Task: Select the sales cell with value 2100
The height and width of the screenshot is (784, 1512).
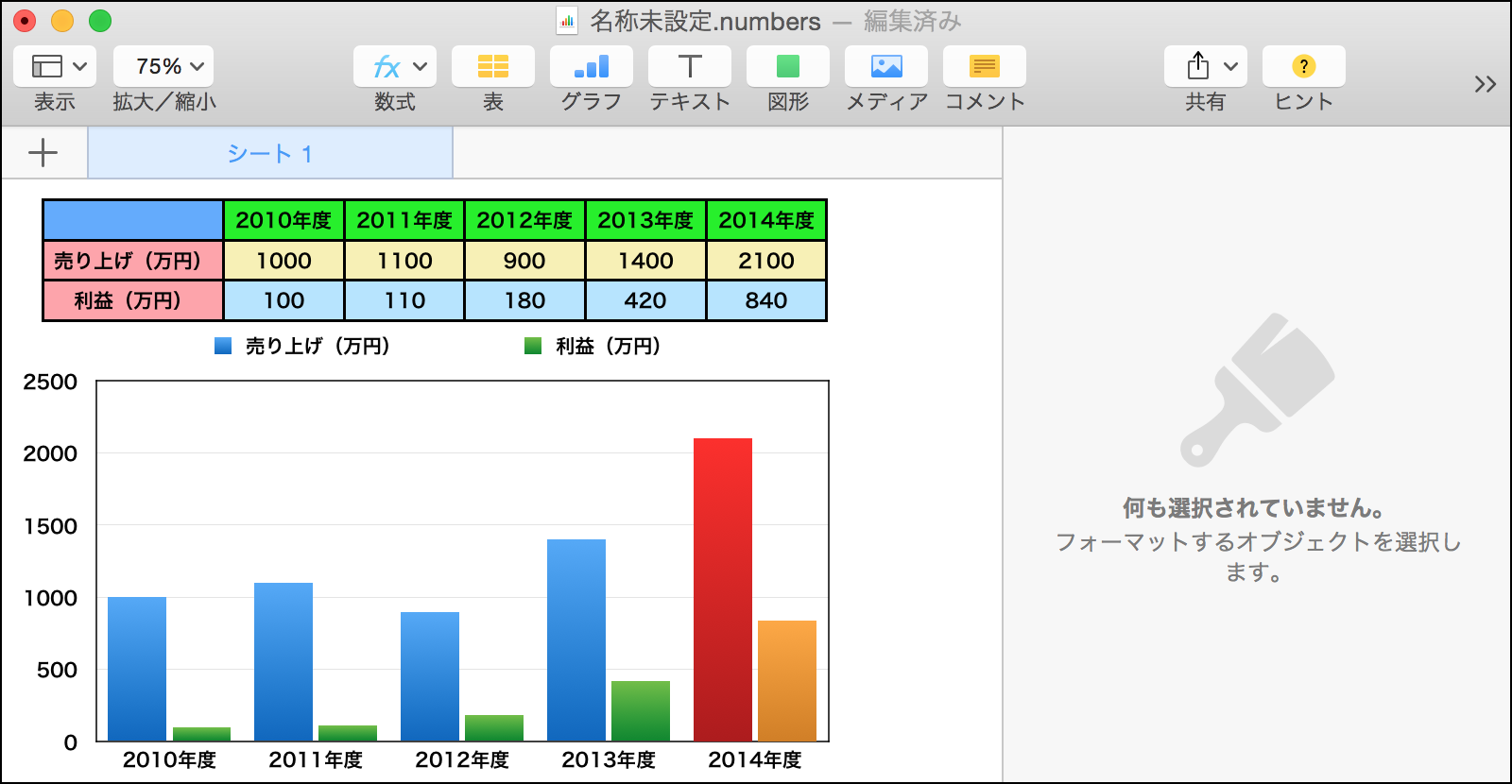Action: coord(766,261)
